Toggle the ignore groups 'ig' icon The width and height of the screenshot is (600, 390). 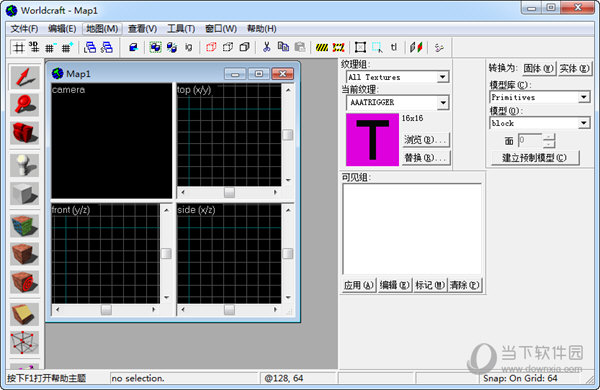click(189, 47)
